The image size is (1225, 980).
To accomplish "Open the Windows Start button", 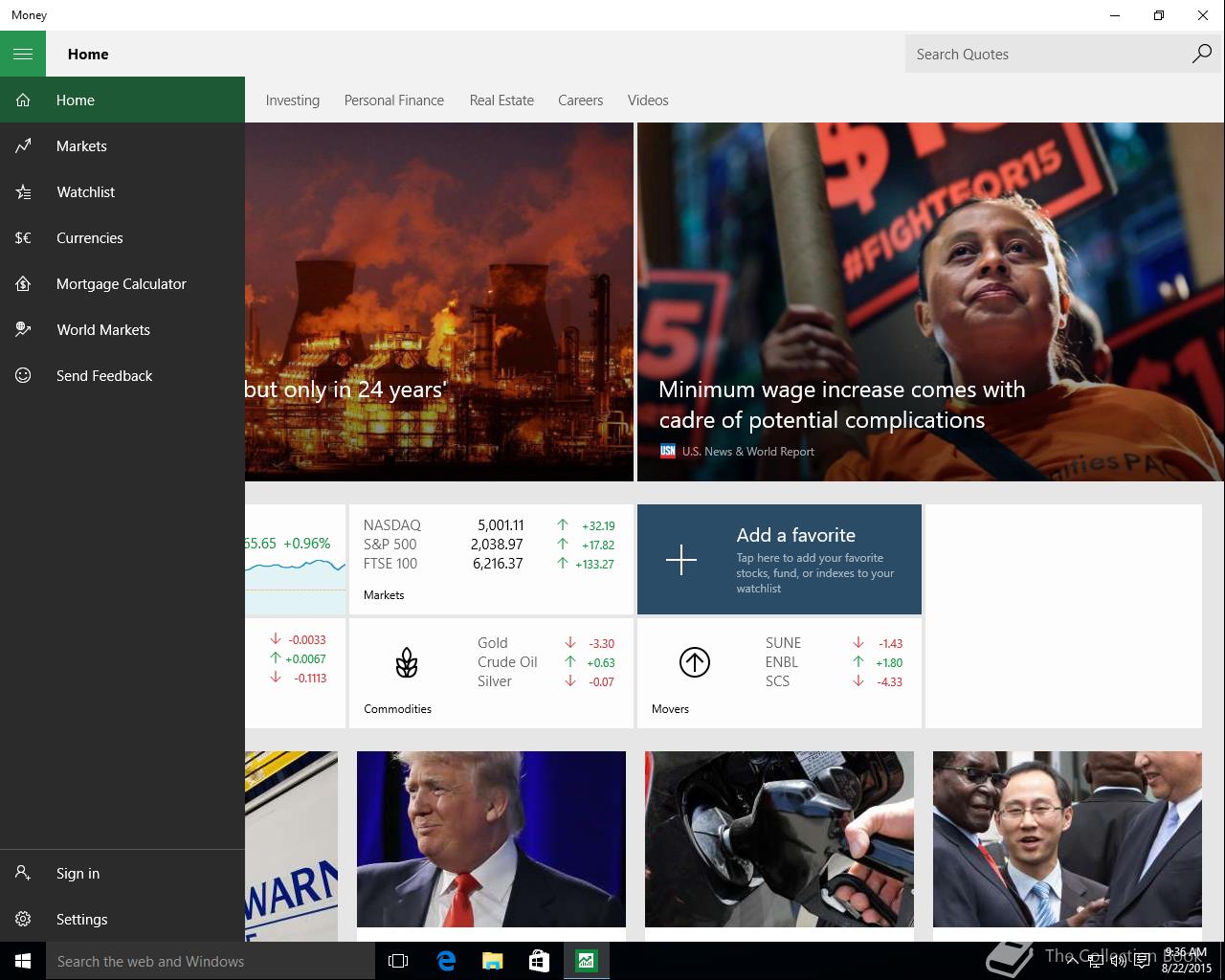I will click(x=23, y=961).
